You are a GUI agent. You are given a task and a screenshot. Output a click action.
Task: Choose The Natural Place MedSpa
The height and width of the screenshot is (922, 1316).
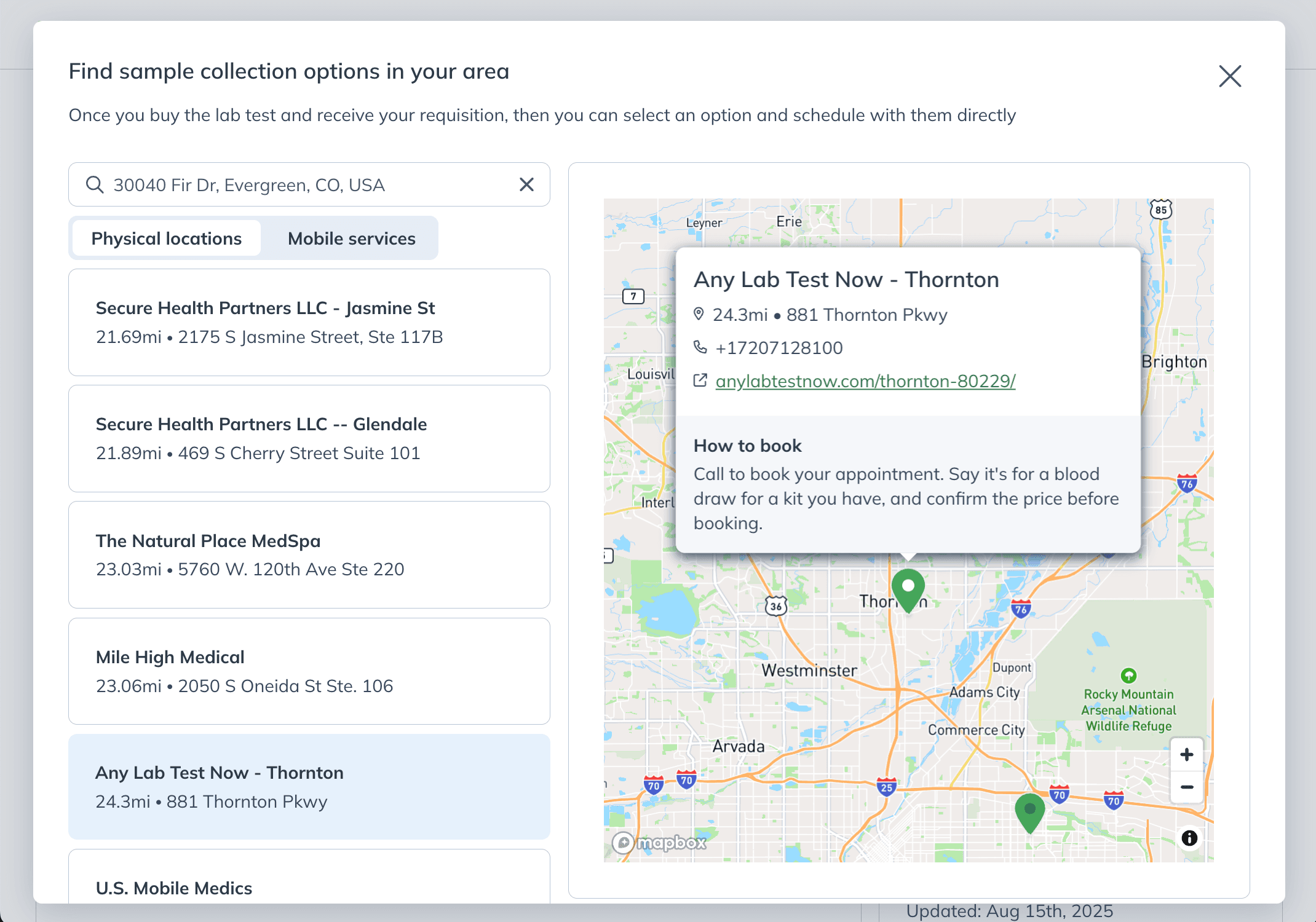tap(309, 554)
